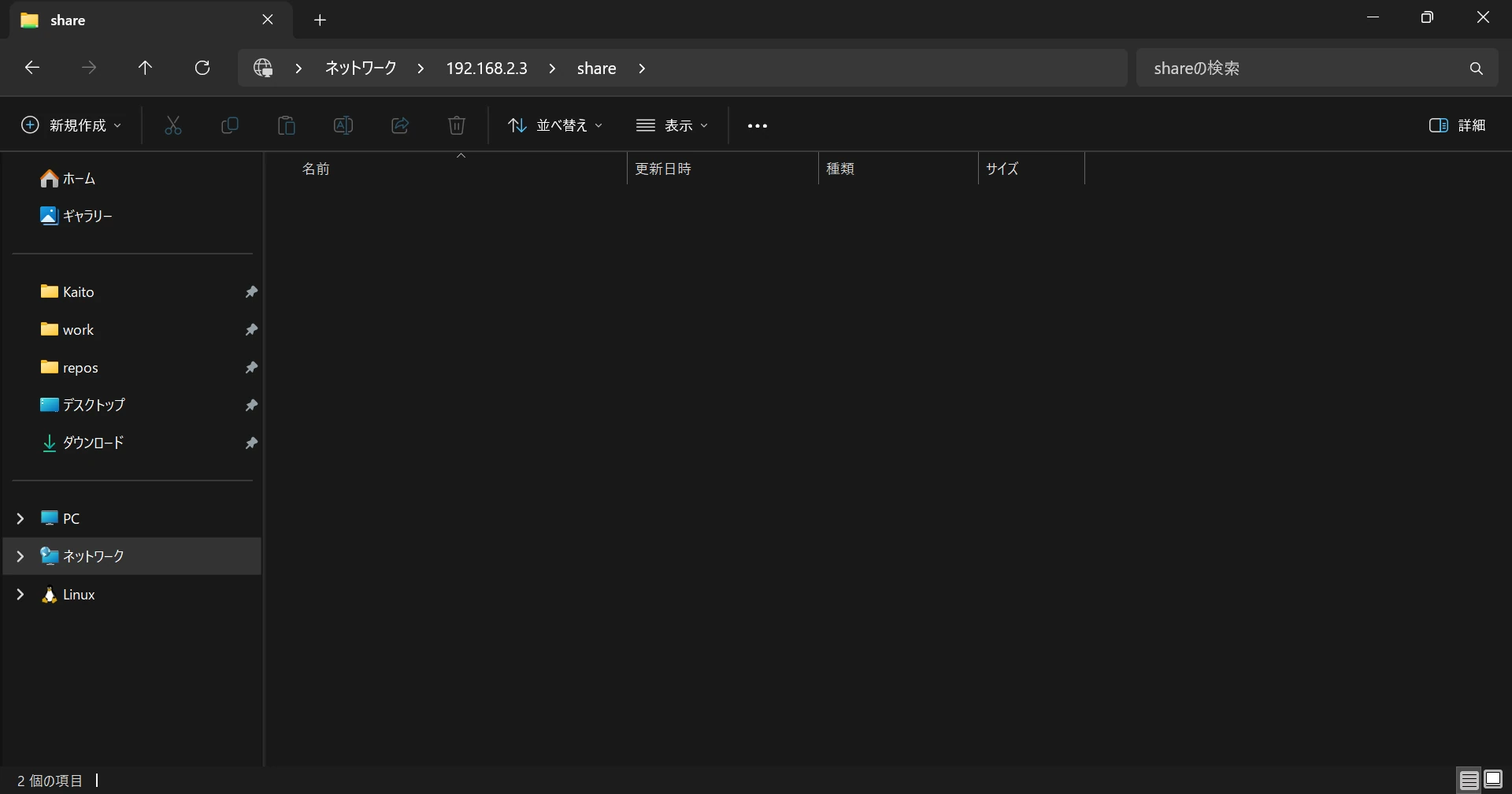Image resolution: width=1512 pixels, height=794 pixels.
Task: Open chevron after ネットワーク in address bar
Action: tap(421, 69)
